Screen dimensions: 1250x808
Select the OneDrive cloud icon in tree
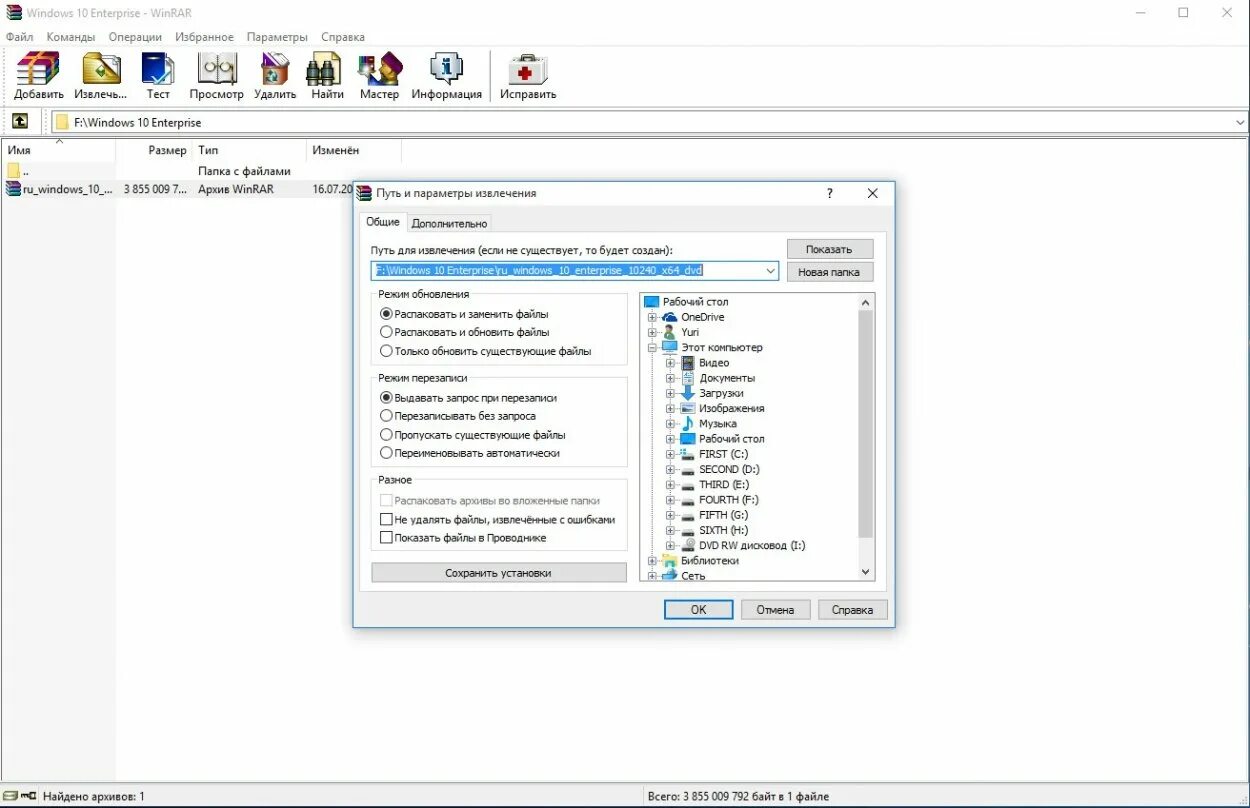pyautogui.click(x=670, y=317)
